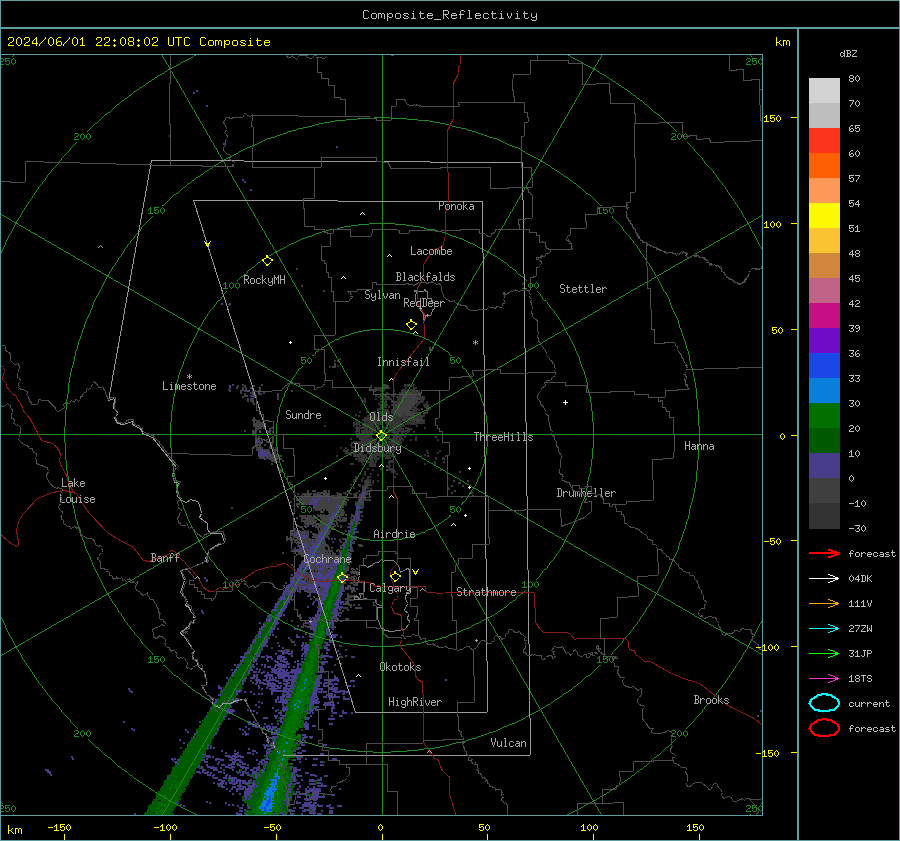Click the red forecast arrow in legend
900x841 pixels.
coord(824,553)
